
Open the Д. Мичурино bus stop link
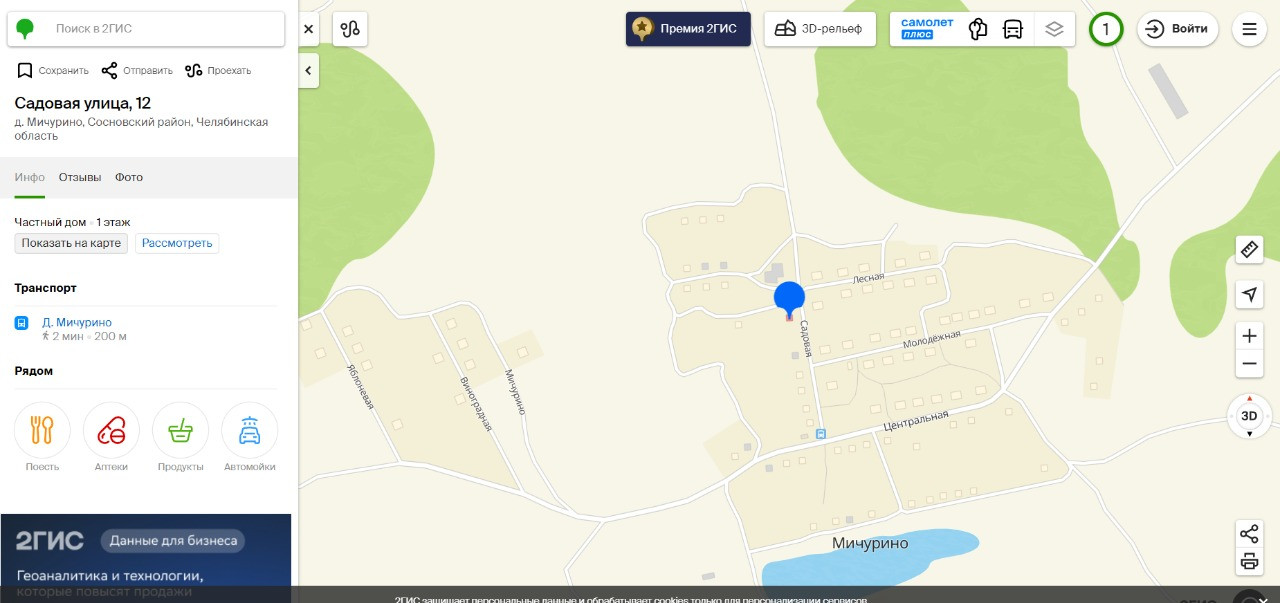pos(77,322)
